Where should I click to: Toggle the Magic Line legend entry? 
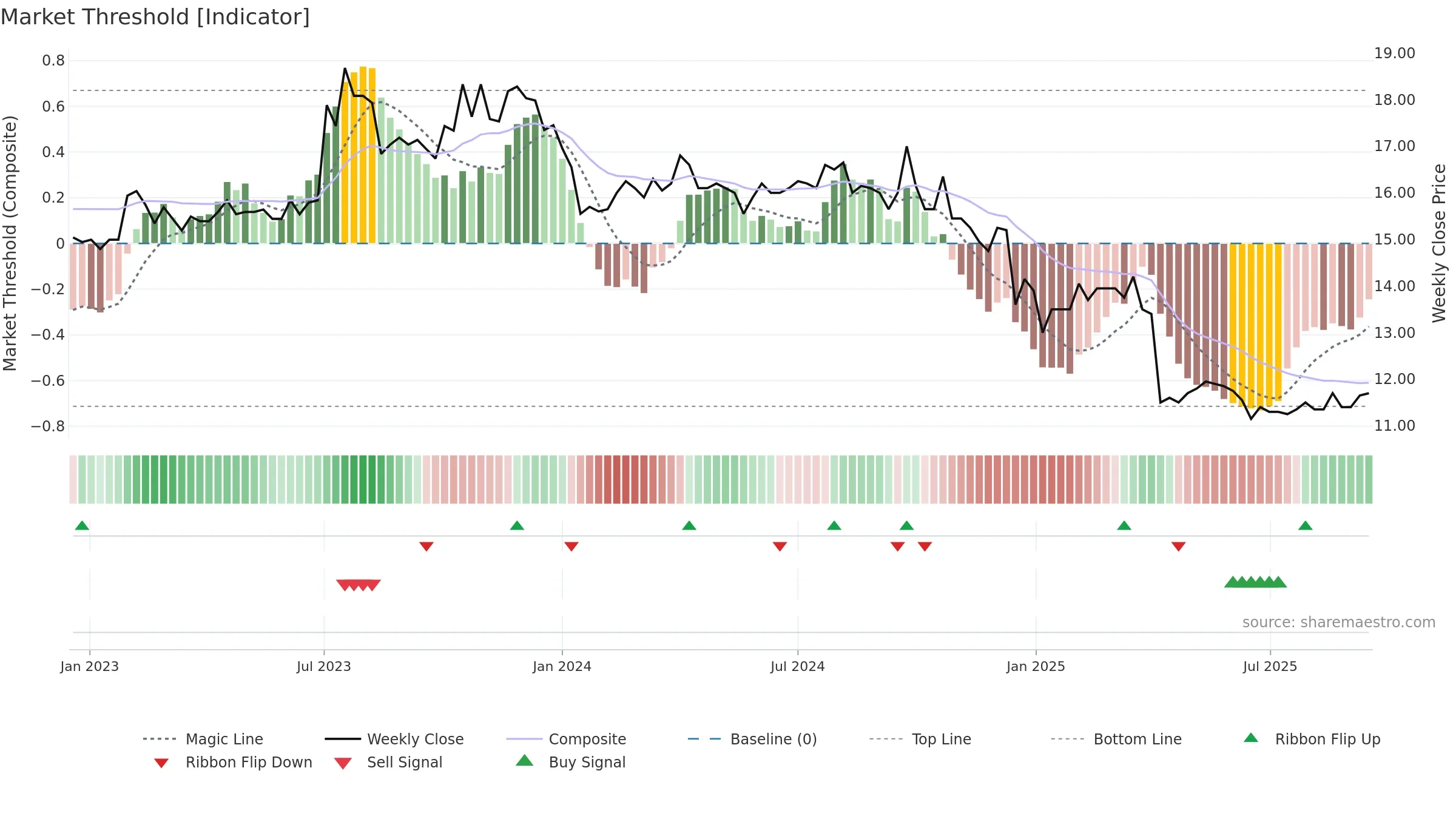coord(203,739)
